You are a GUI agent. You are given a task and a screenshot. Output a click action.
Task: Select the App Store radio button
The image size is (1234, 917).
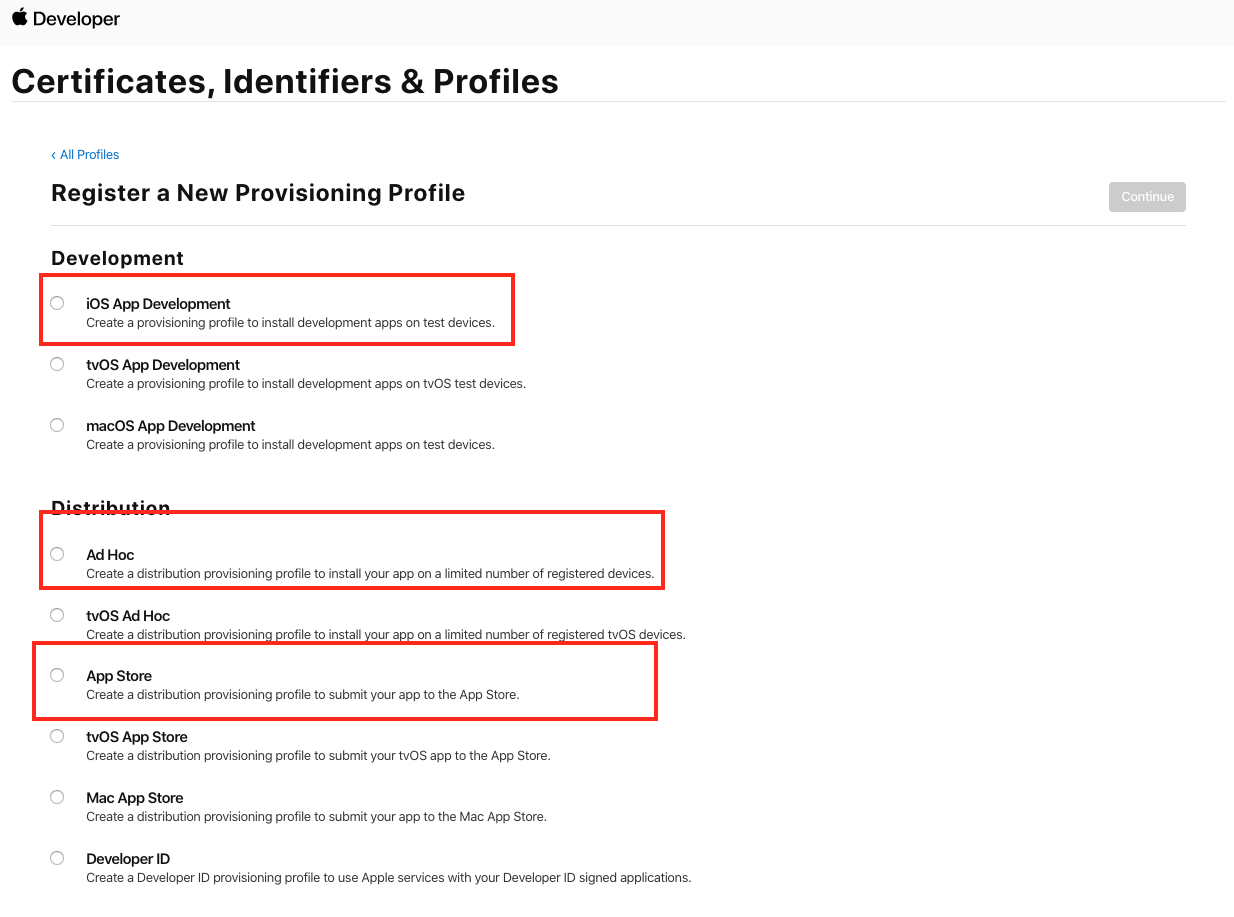[x=57, y=675]
